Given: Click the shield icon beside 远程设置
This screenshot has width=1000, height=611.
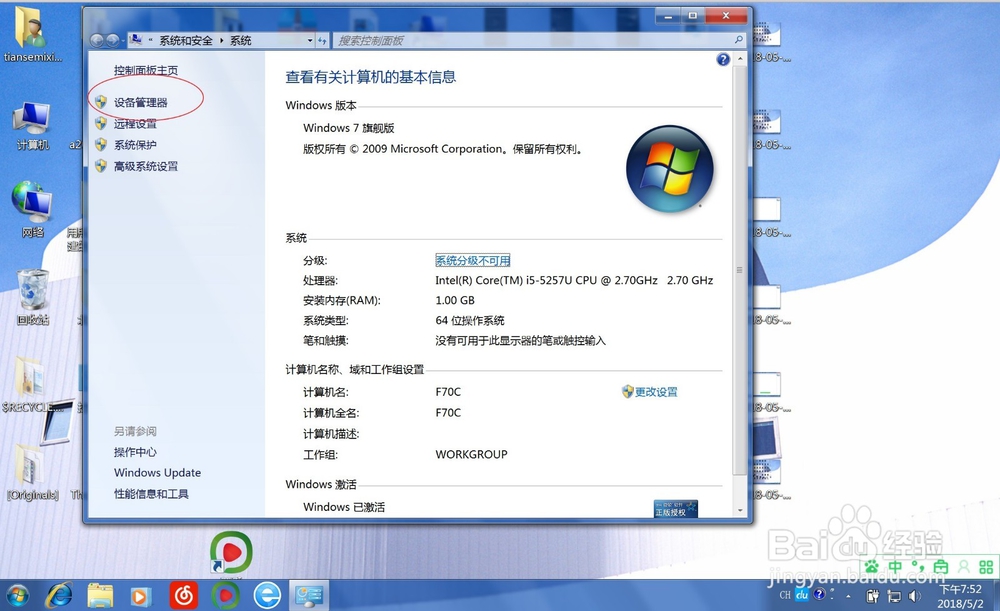Looking at the screenshot, I should coord(101,123).
